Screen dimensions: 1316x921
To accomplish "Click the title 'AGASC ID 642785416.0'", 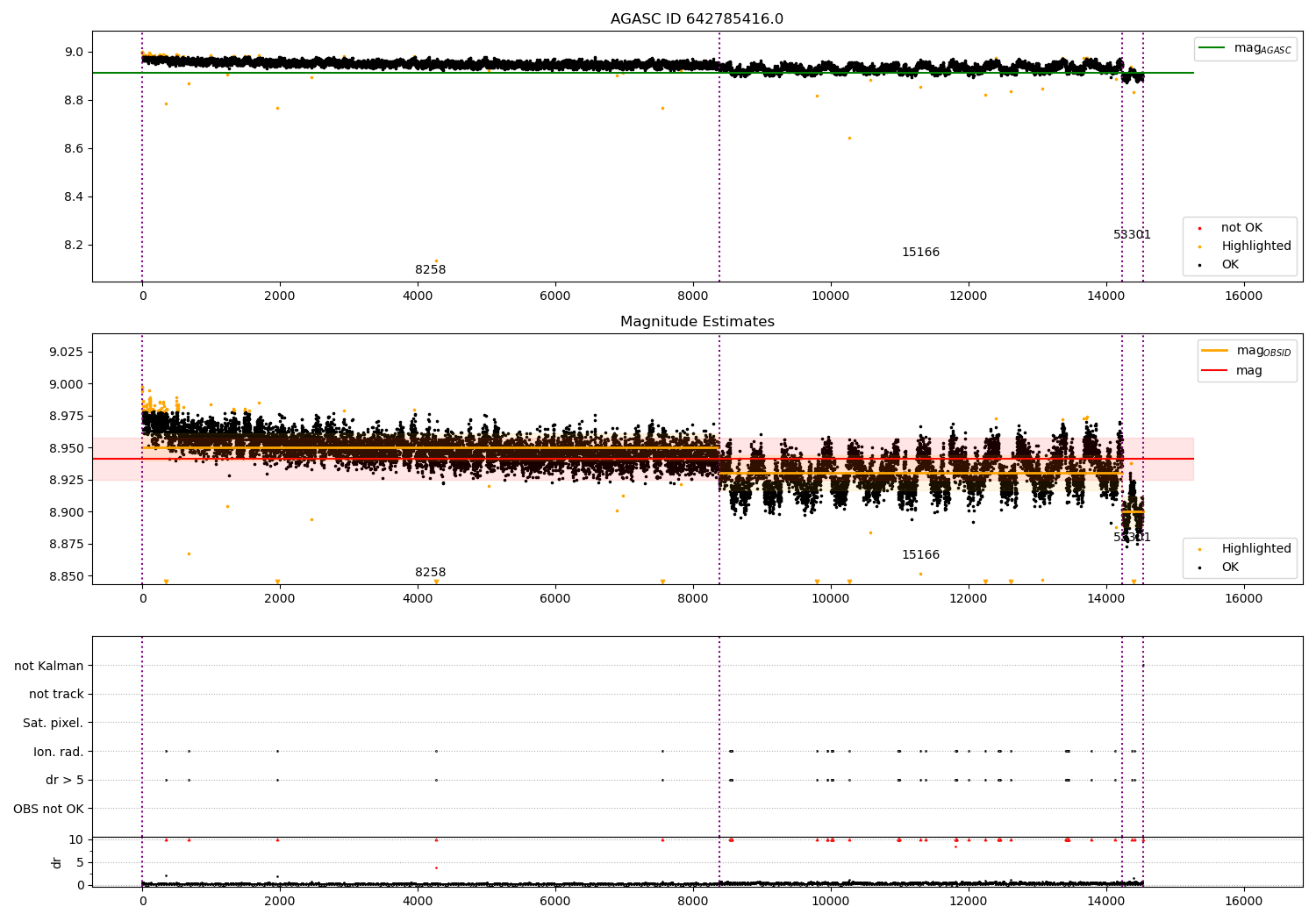I will click(x=697, y=19).
